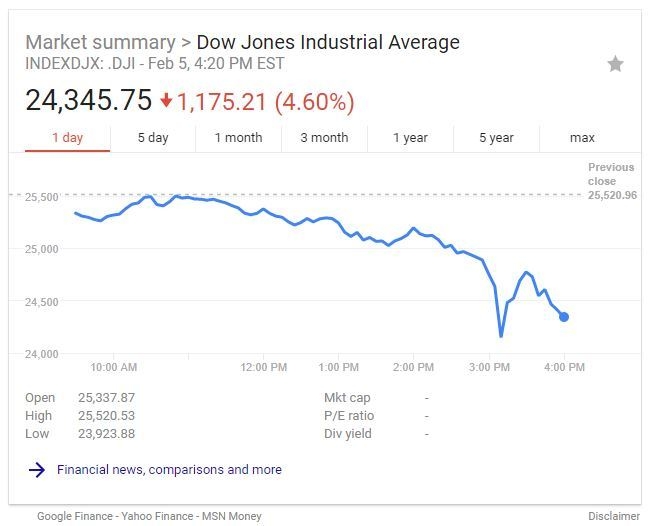
Task: Click the star icon to follow index
Action: tap(615, 65)
